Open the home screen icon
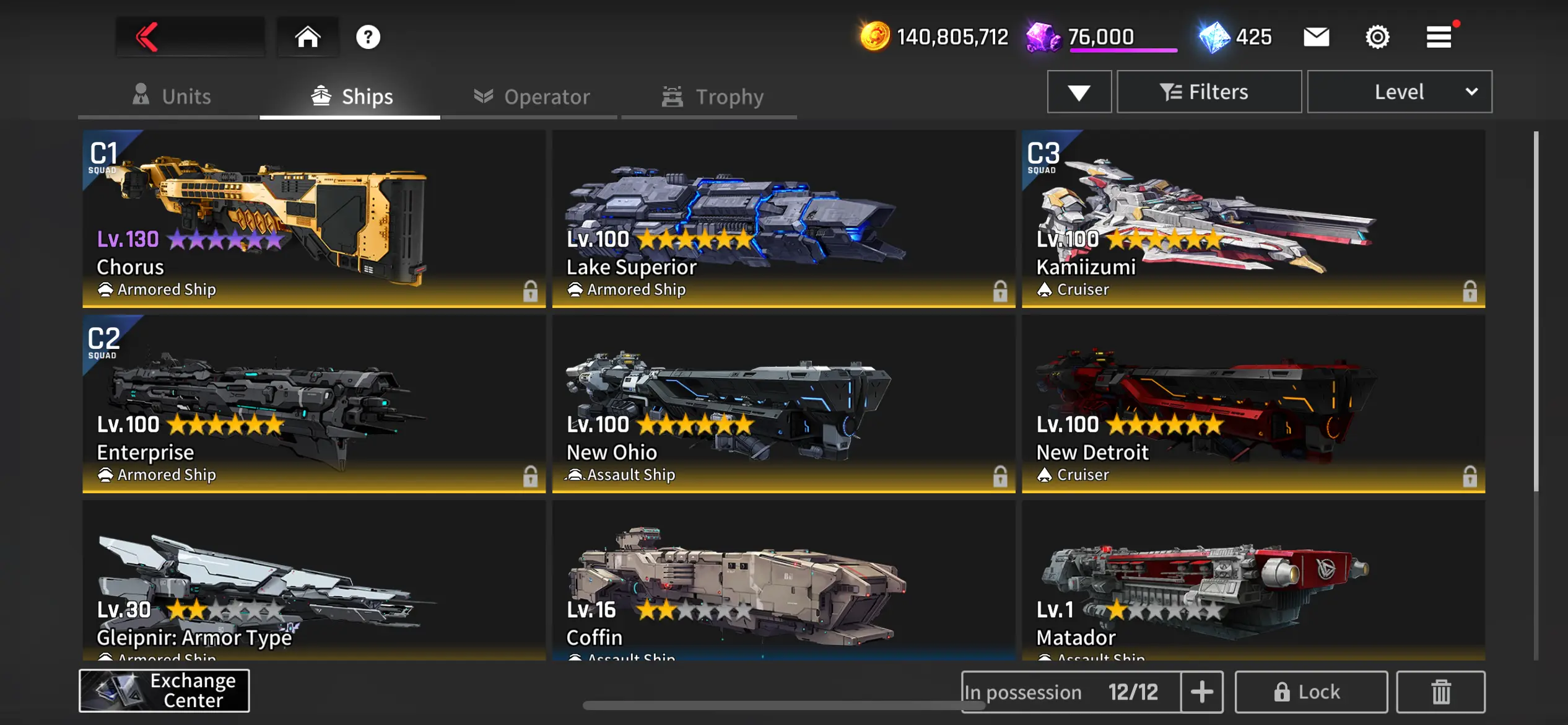Screen dimensions: 1568x725 click(x=307, y=37)
